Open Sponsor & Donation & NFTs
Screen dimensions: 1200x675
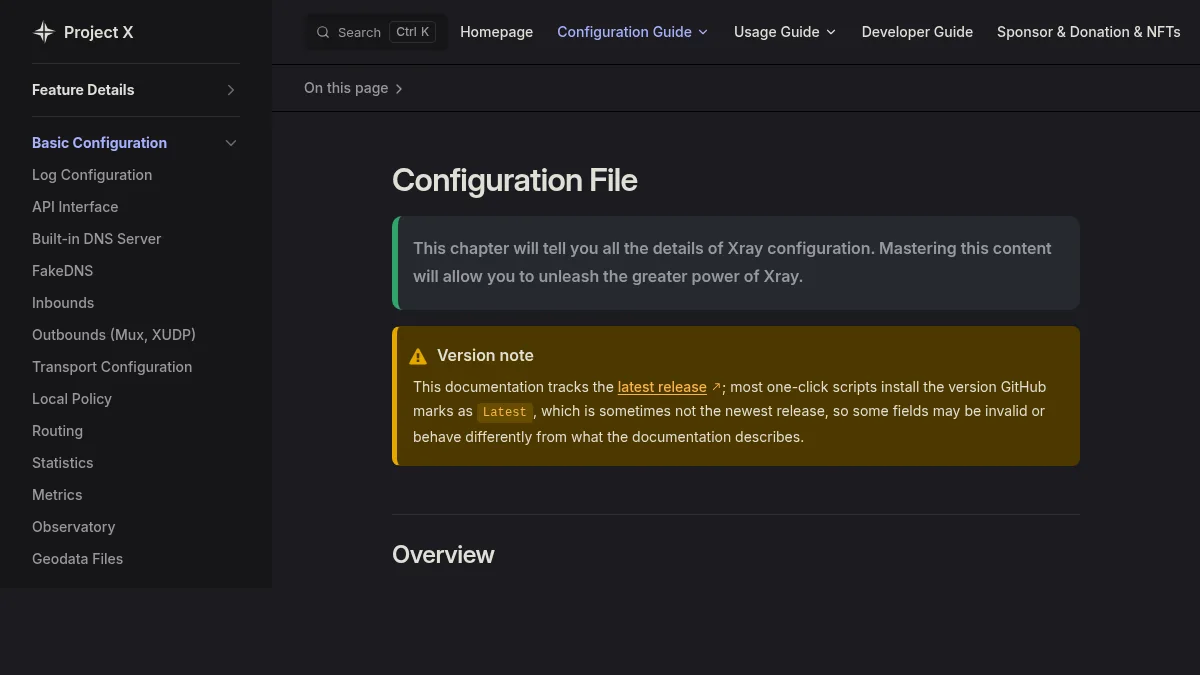(1088, 32)
